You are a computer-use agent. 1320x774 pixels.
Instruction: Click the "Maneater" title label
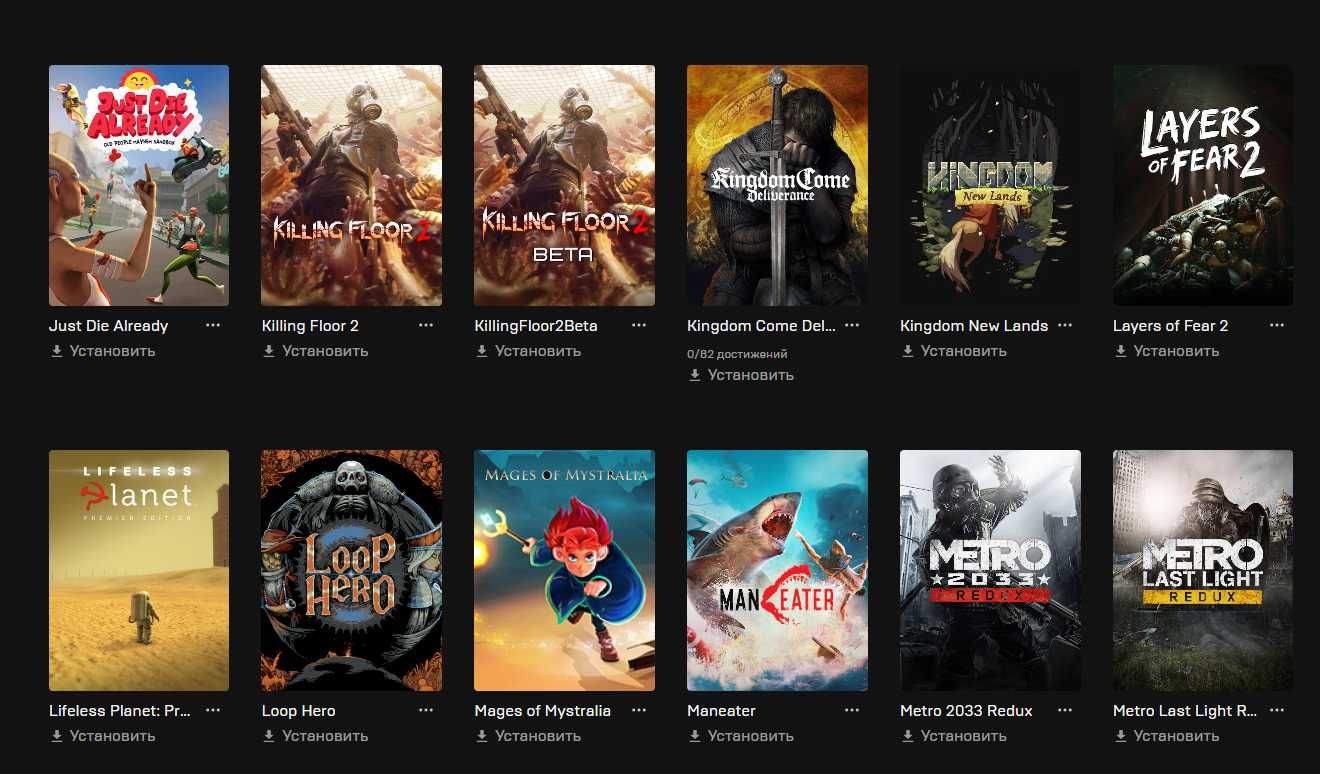722,711
